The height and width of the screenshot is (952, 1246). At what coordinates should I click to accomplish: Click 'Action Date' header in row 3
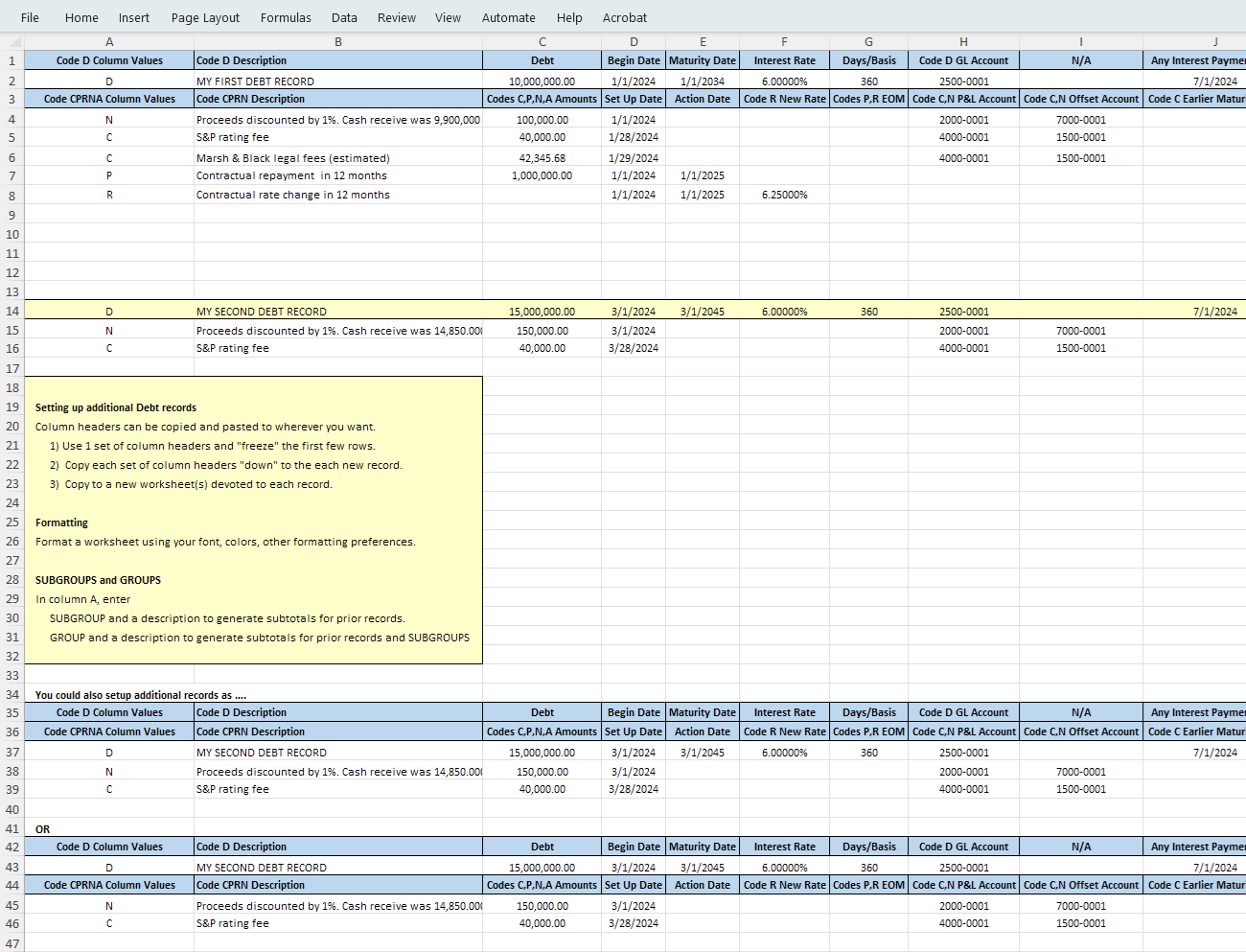click(703, 99)
